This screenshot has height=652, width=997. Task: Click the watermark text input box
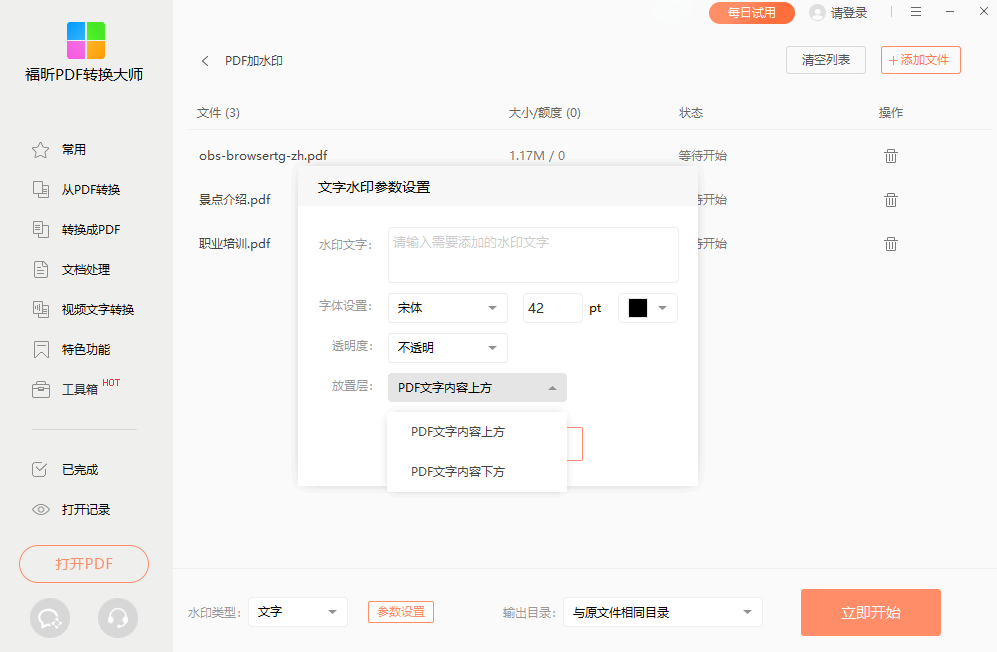pyautogui.click(x=533, y=255)
